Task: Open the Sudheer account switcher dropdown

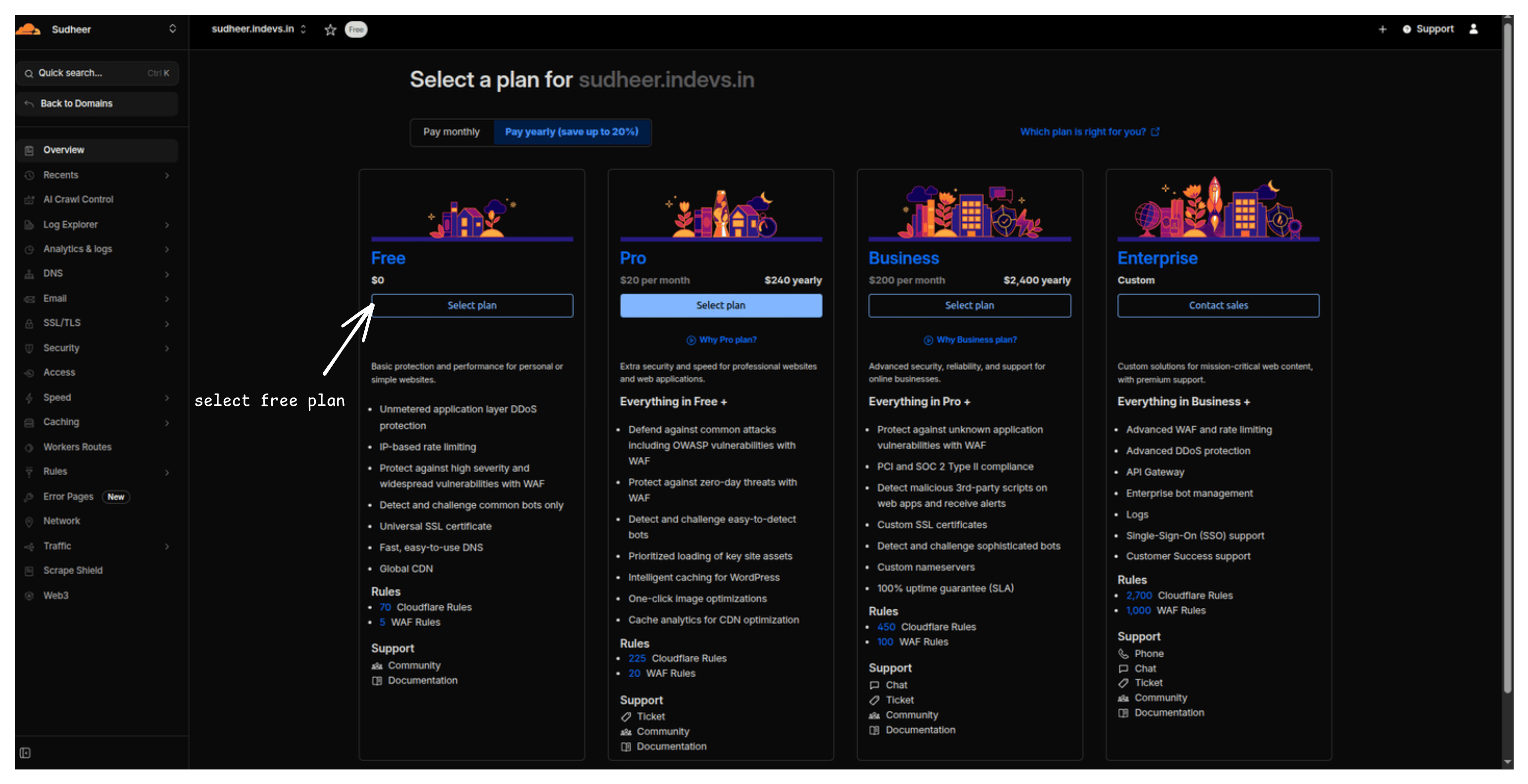Action: [x=172, y=29]
